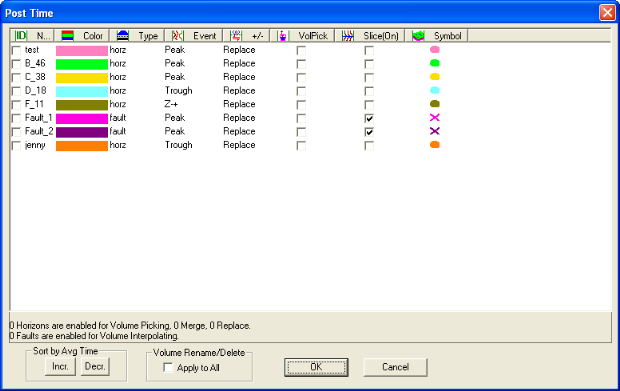Click the +/- column header icon

[236, 36]
